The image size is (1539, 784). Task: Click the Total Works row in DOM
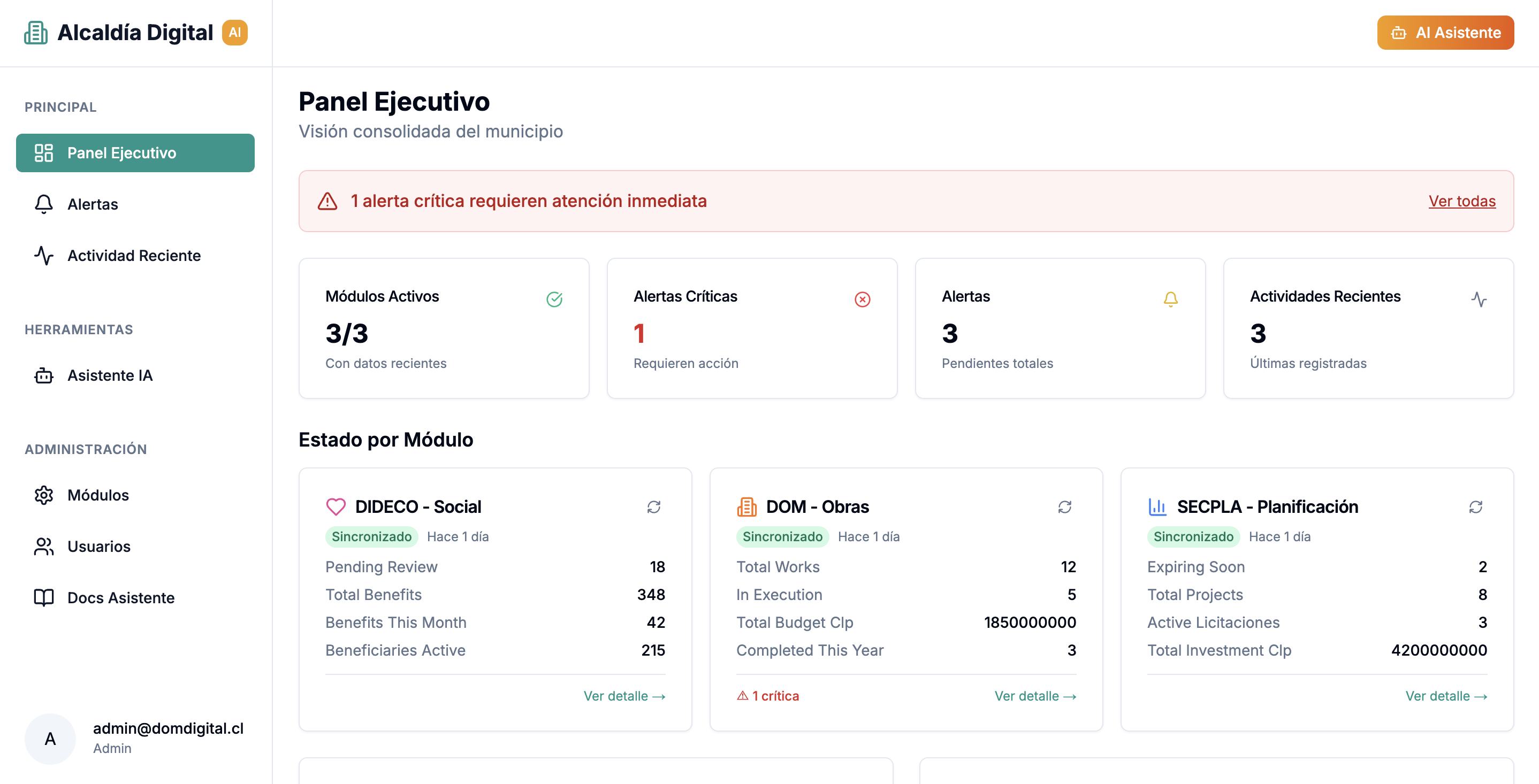(906, 567)
